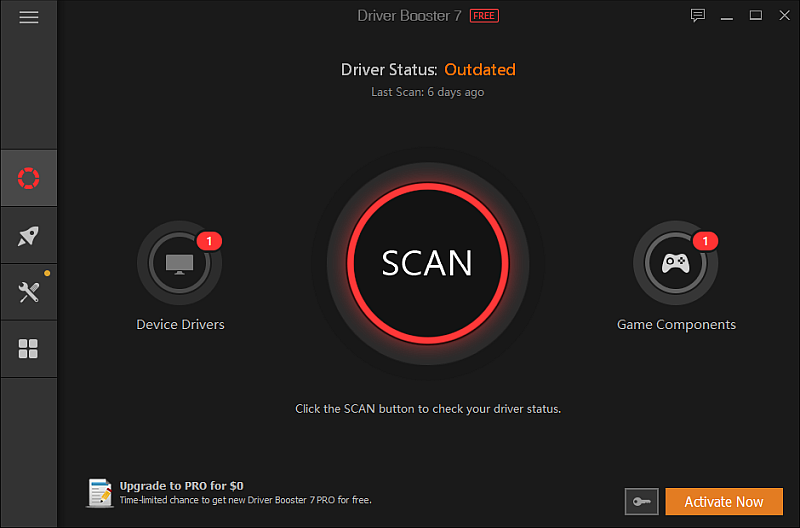Click the Driver Booster 7 title

409,16
